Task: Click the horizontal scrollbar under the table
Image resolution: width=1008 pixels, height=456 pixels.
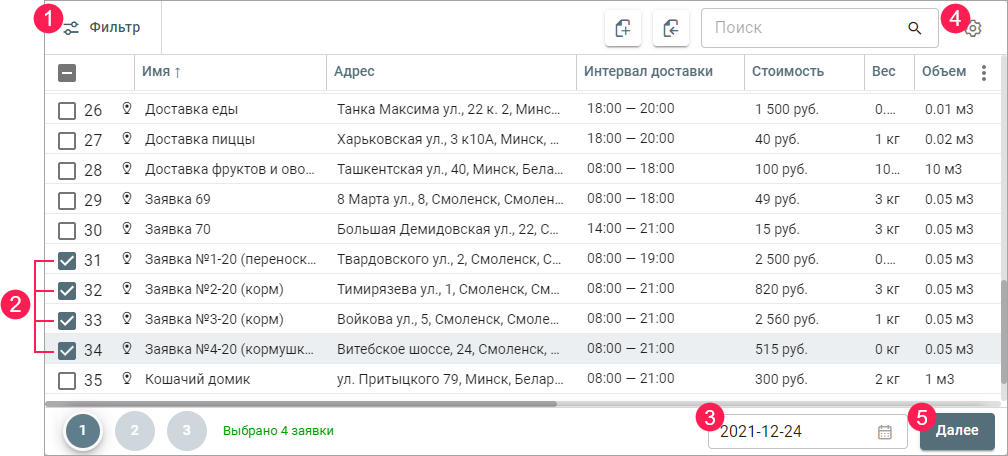Action: 300,404
